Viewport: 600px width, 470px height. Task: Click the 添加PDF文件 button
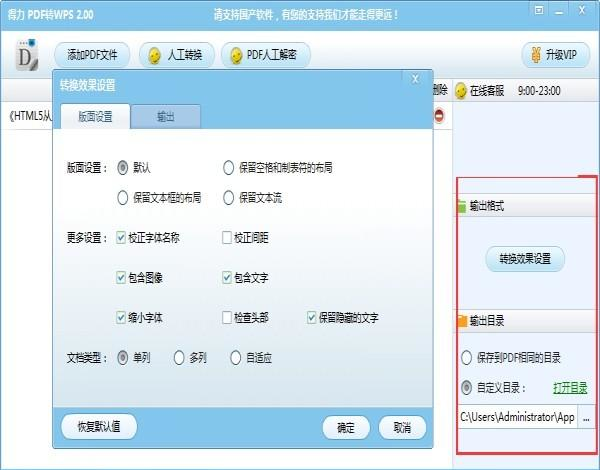[92, 55]
